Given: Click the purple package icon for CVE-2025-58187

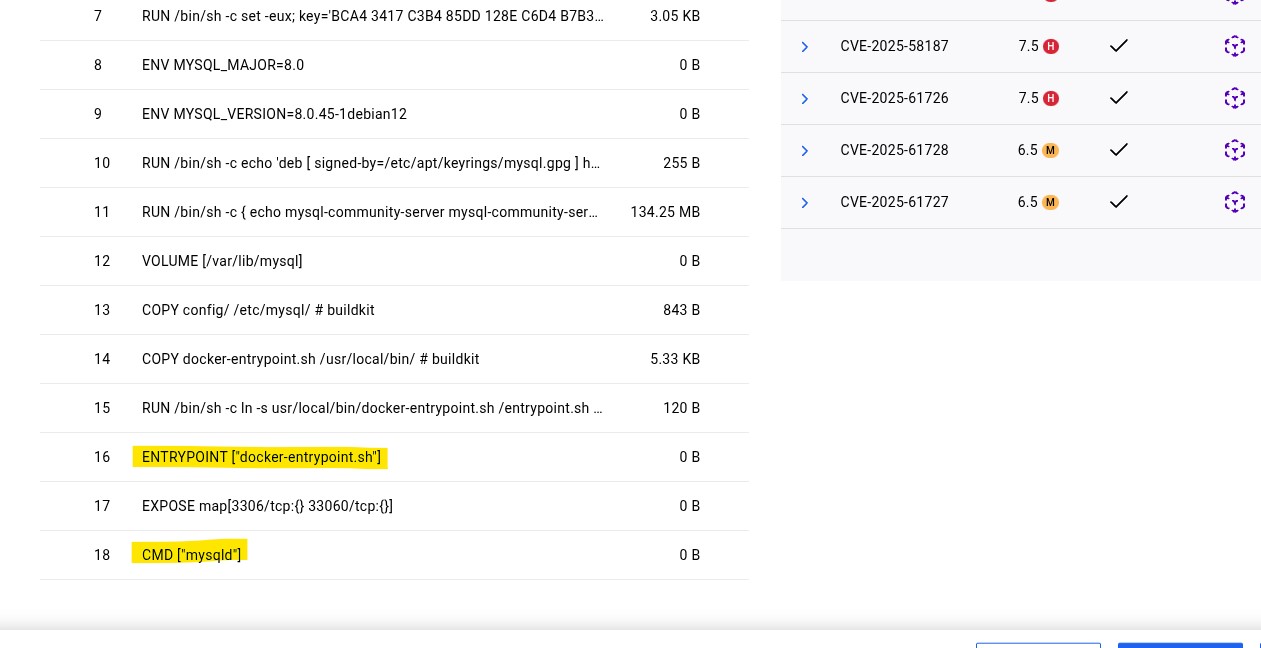Looking at the screenshot, I should coord(1234,46).
